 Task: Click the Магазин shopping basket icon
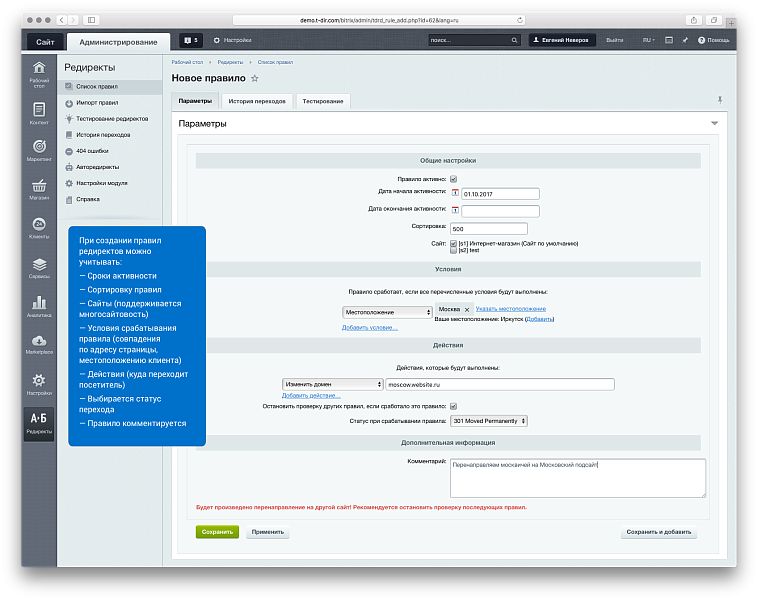[39, 187]
